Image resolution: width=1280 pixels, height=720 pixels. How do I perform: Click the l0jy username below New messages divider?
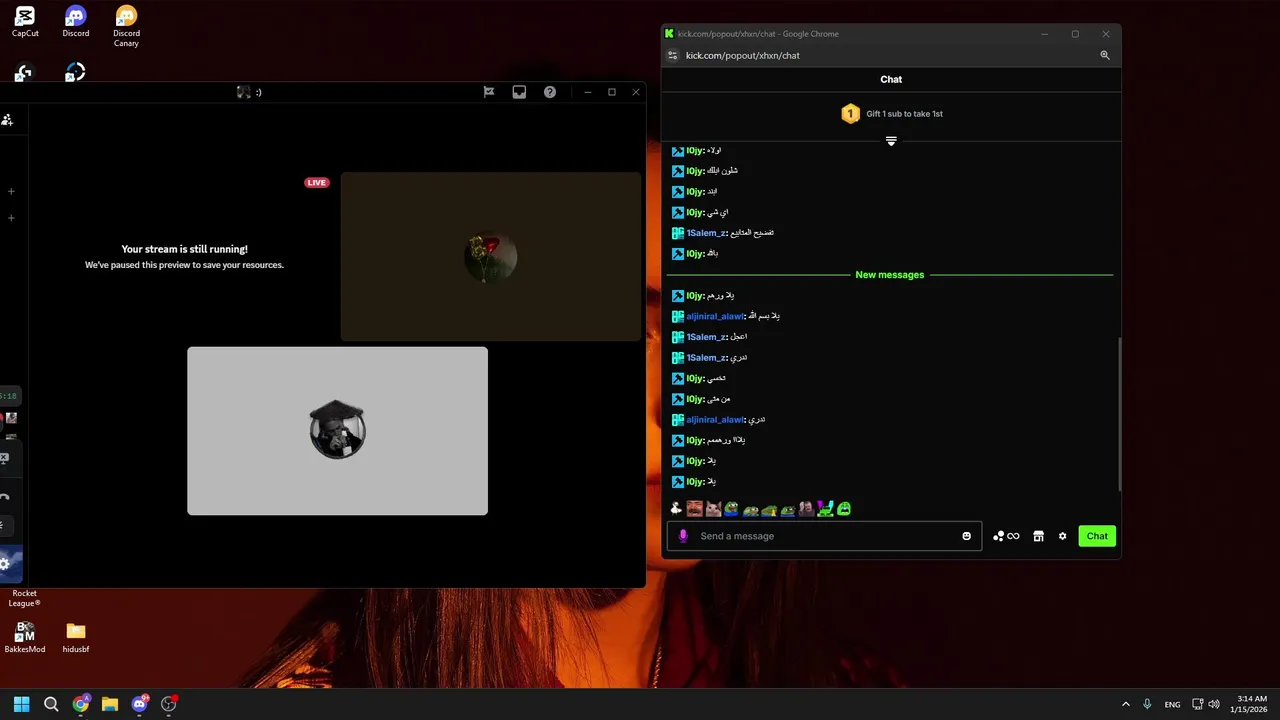tap(695, 296)
